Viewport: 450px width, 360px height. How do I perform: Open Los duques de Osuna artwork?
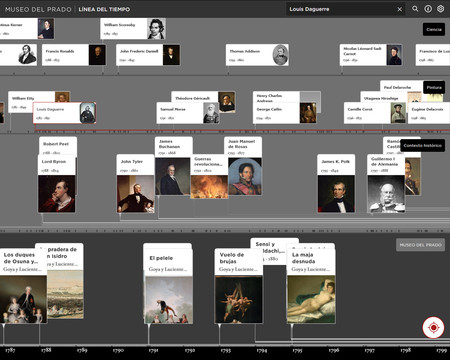coord(23,286)
